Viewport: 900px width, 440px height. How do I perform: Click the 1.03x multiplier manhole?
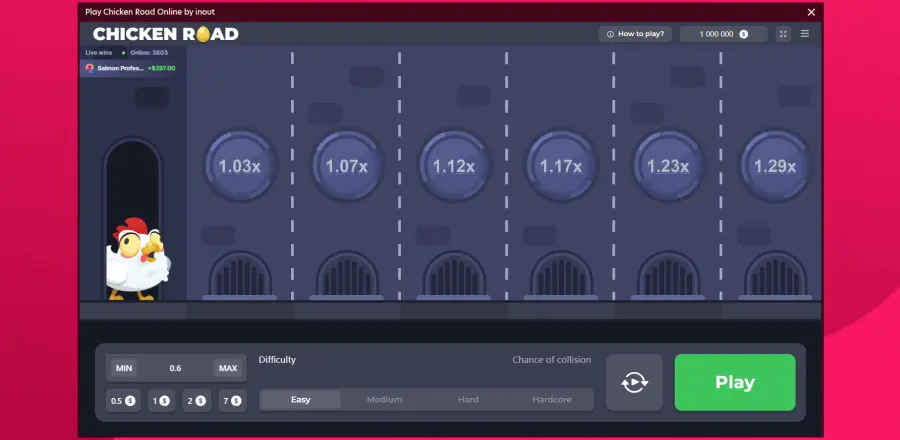240,166
